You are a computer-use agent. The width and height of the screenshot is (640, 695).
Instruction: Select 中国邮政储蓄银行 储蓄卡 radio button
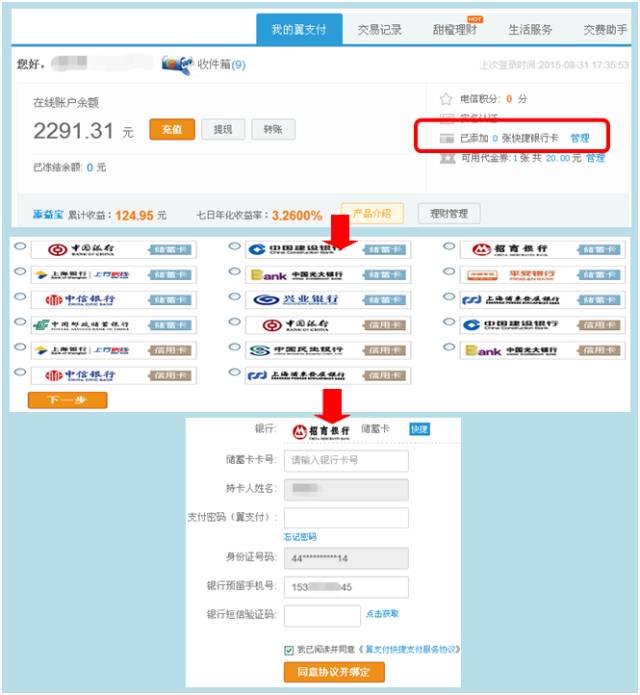click(20, 322)
